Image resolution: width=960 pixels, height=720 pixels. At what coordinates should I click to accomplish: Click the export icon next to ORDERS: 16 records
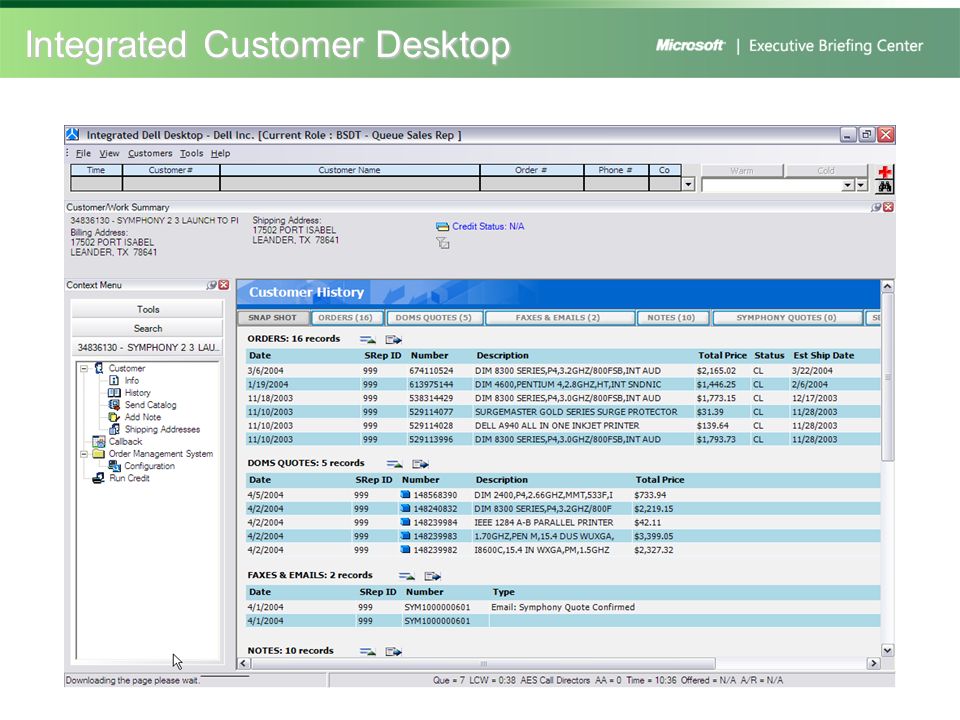393,339
